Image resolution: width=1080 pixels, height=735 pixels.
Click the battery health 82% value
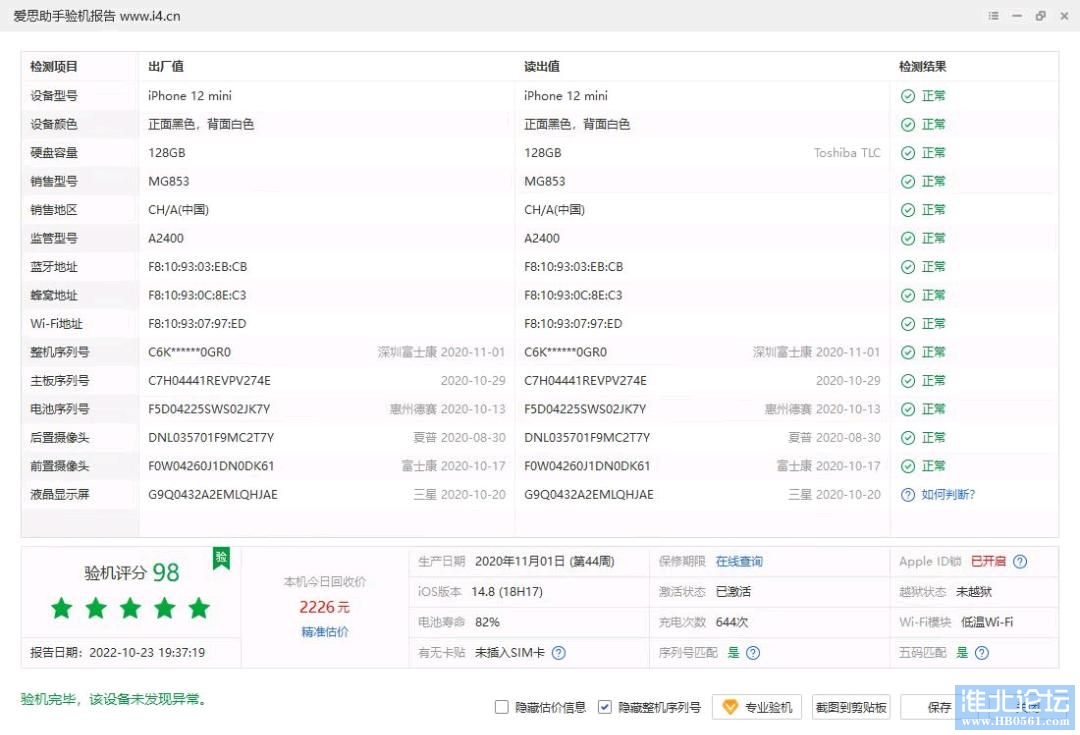(x=487, y=622)
